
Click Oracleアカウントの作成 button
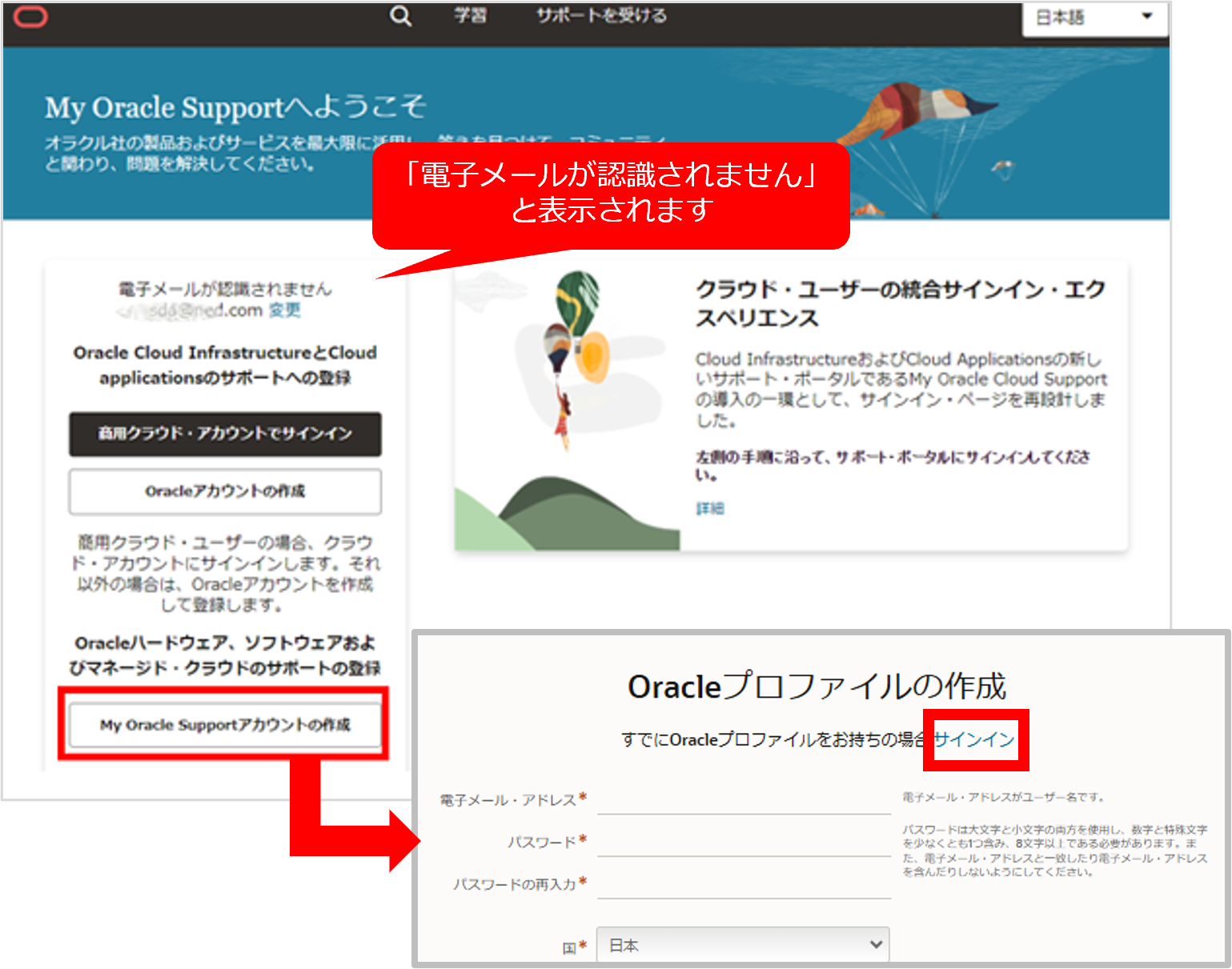pos(225,491)
